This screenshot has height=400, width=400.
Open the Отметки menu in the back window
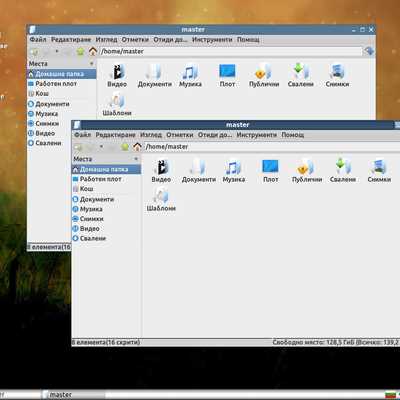[135, 39]
